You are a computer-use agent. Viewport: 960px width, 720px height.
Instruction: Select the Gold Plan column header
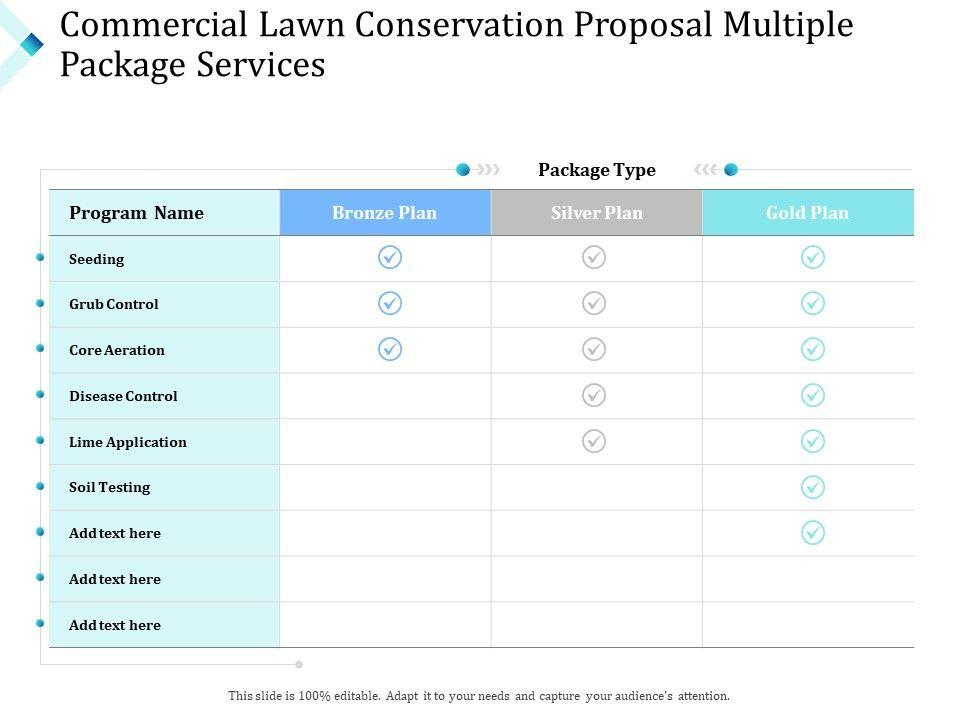[x=808, y=213]
